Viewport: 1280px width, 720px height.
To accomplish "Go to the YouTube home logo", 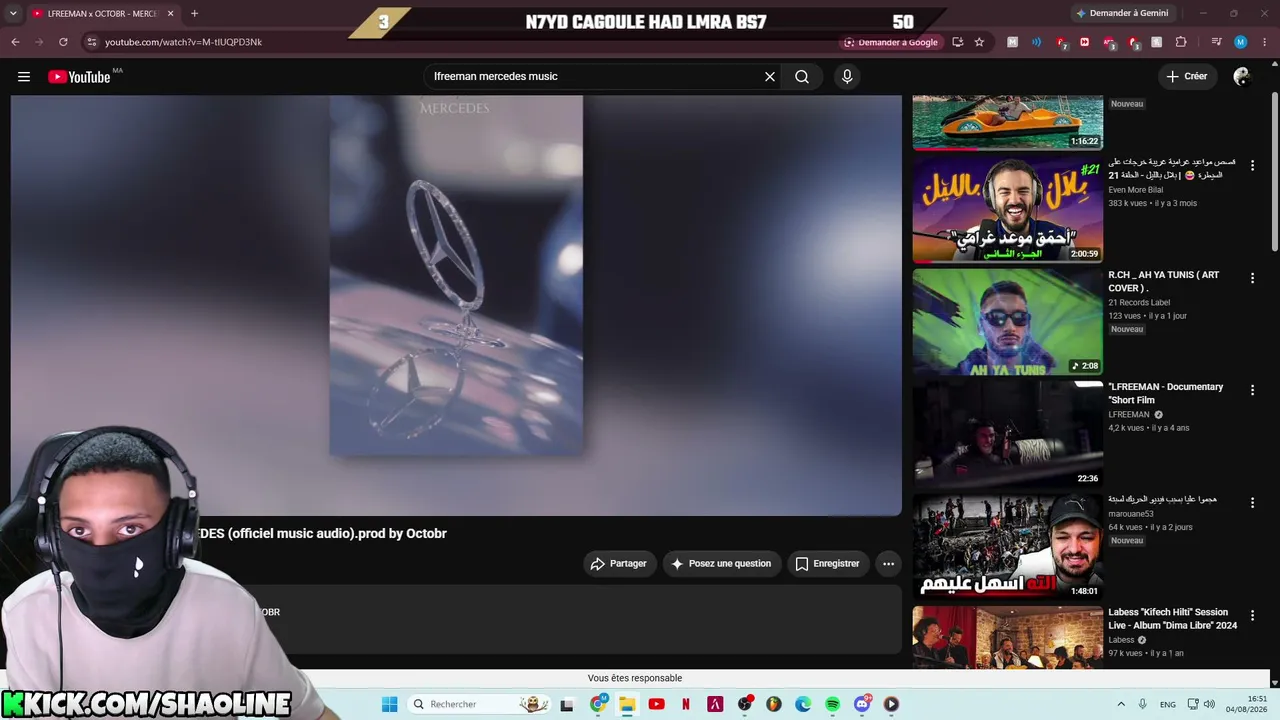I will (79, 77).
